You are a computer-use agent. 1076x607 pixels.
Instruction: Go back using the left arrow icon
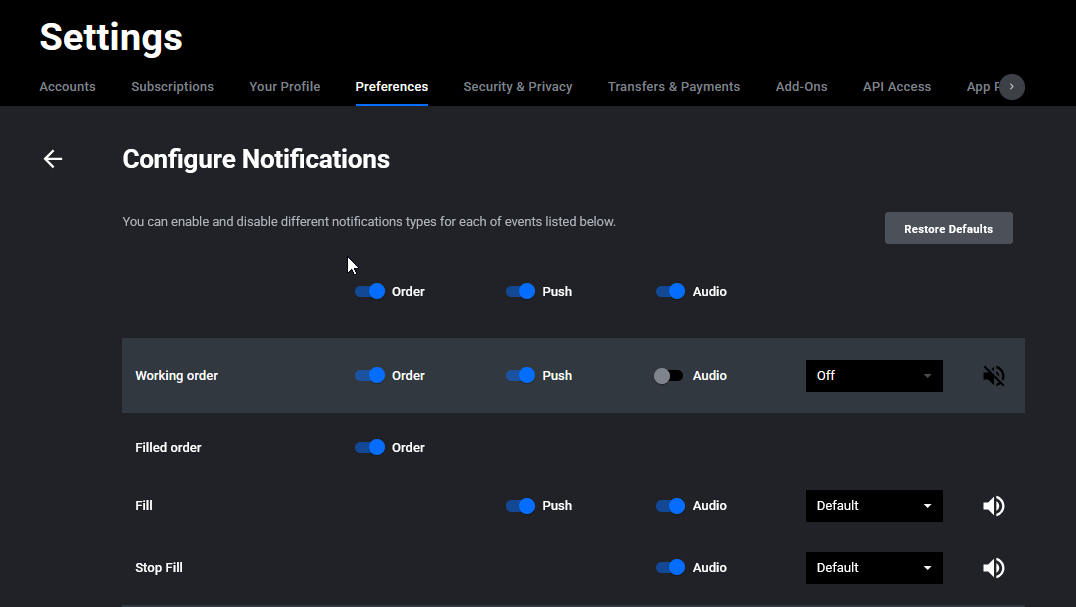53,159
